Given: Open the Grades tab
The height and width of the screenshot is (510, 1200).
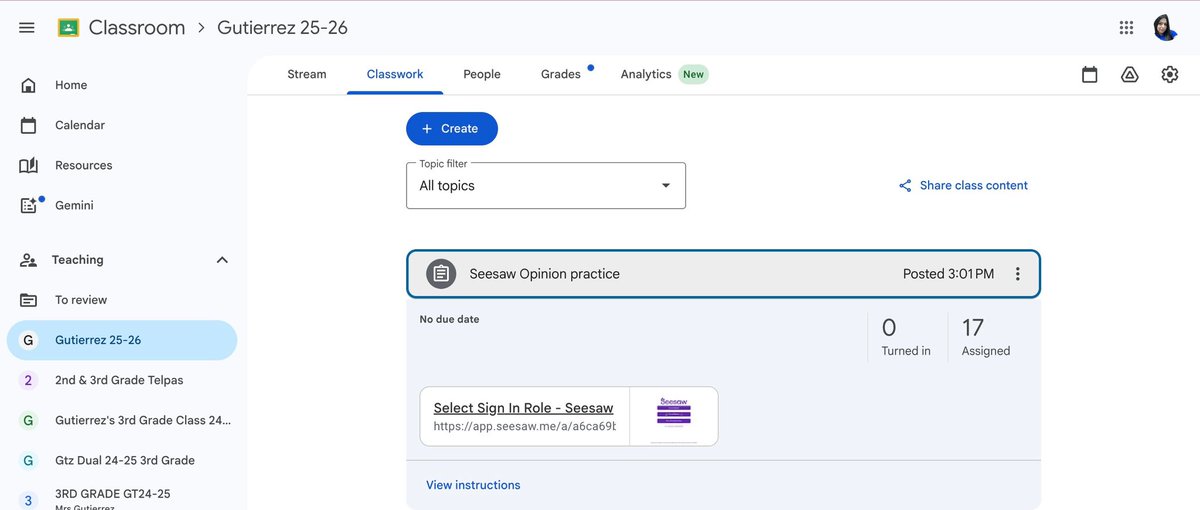Looking at the screenshot, I should (x=561, y=74).
